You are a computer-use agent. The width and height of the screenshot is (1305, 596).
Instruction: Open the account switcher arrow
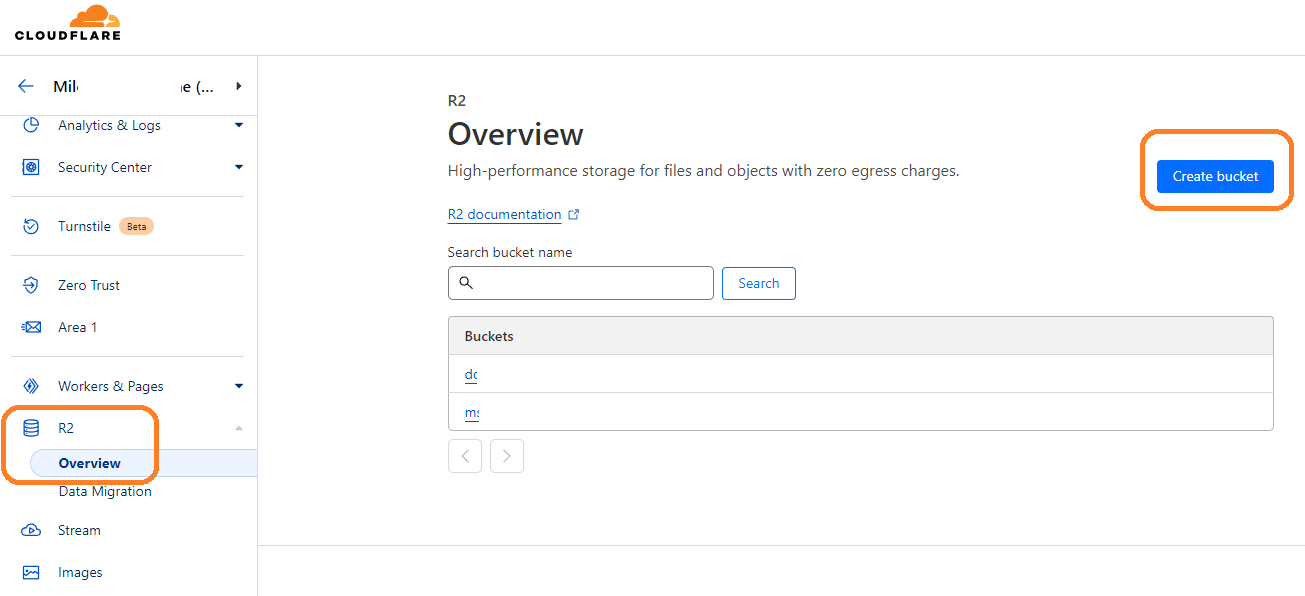click(x=238, y=86)
